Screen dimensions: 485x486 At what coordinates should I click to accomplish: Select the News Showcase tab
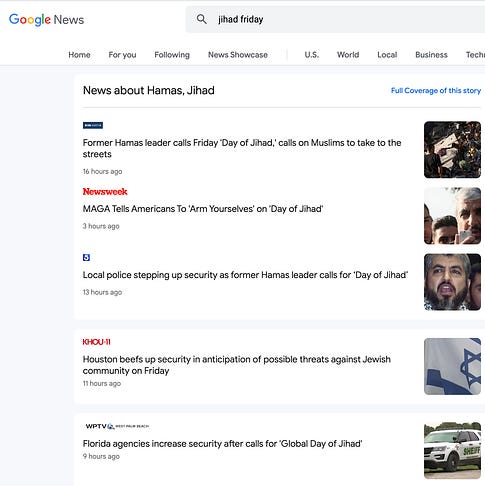pos(238,55)
